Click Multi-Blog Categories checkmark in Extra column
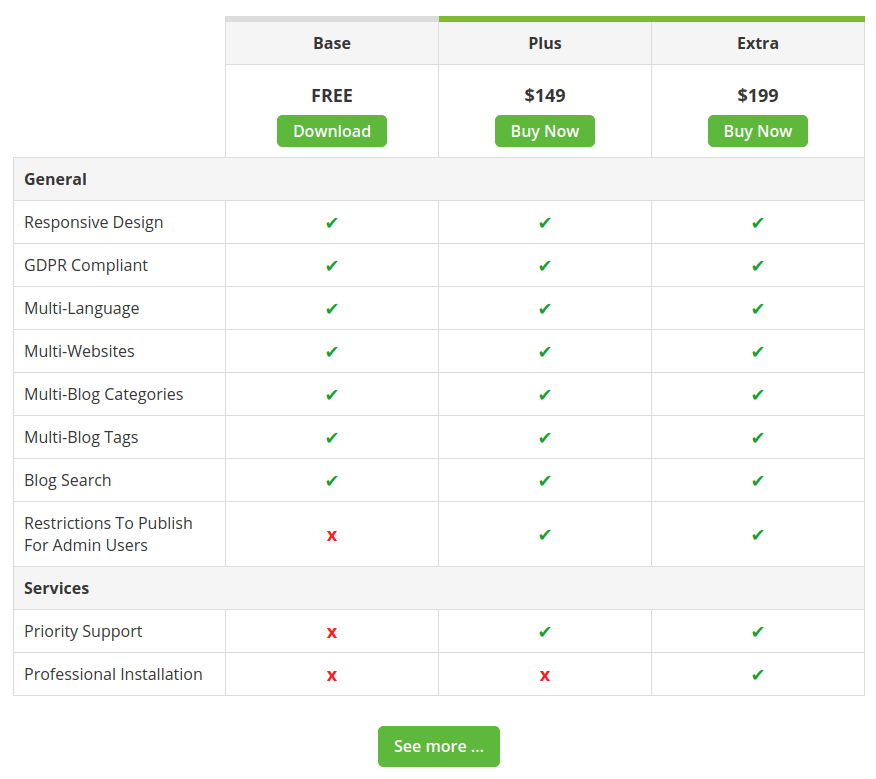This screenshot has width=876, height=779. pos(758,395)
